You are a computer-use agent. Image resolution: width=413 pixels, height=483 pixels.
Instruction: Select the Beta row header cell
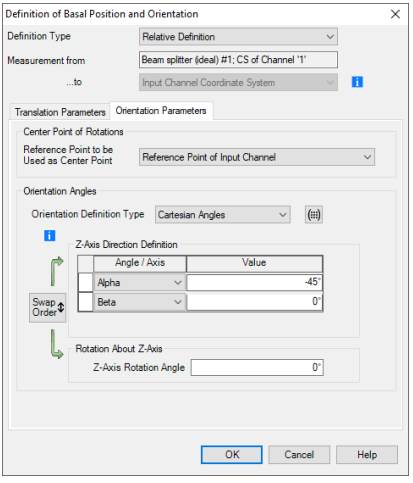click(85, 302)
